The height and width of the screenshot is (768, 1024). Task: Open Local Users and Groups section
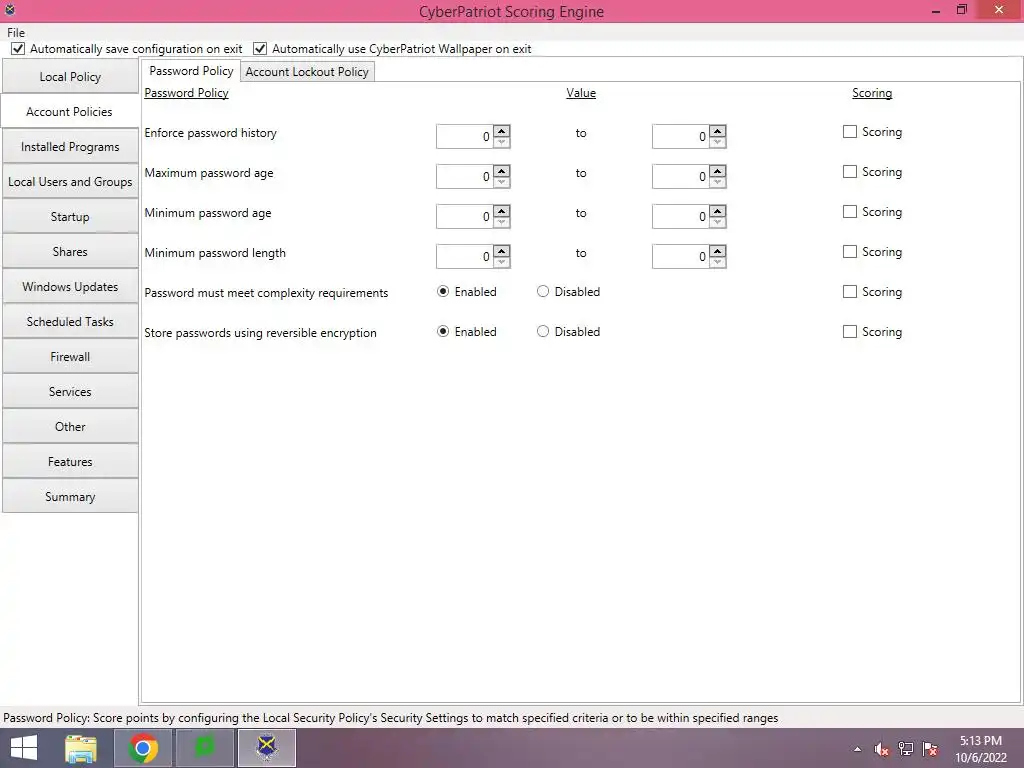[x=70, y=182]
